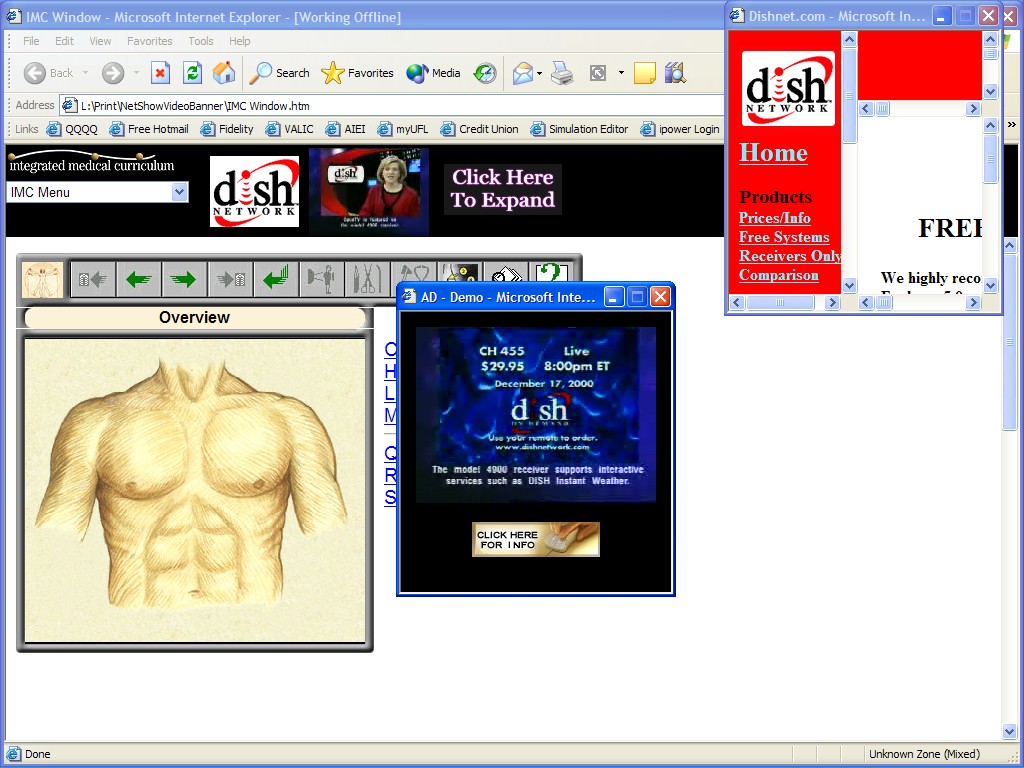Click the Simulation Editor link
The height and width of the screenshot is (768, 1024).
(x=580, y=129)
